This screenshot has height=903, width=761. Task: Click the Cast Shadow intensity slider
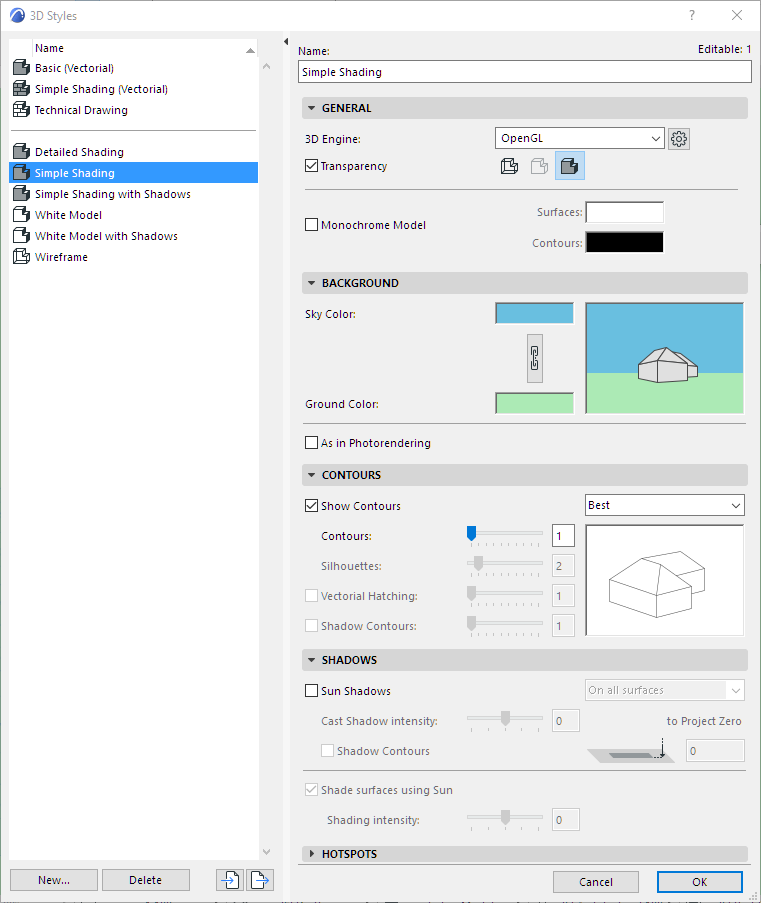(x=505, y=720)
